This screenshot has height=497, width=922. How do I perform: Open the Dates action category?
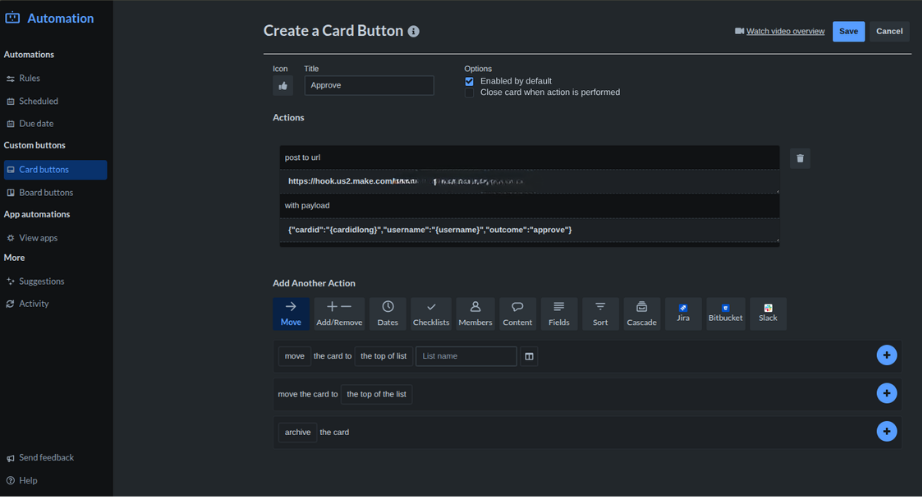tap(387, 313)
